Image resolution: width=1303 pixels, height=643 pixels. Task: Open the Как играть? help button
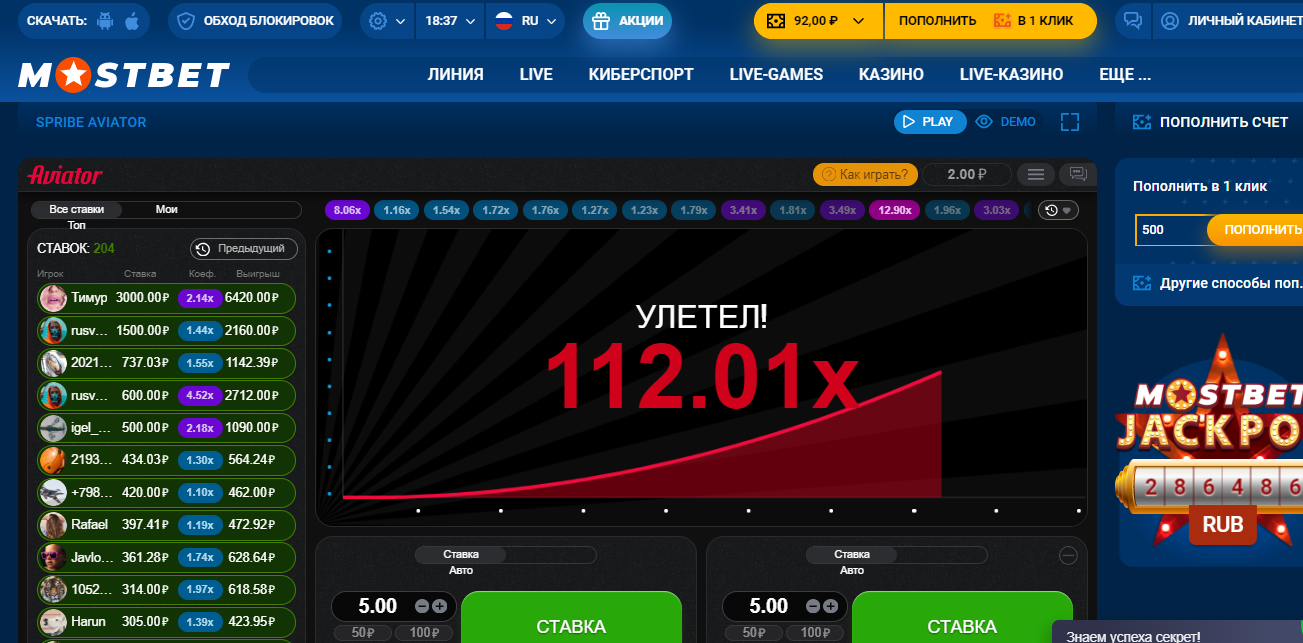click(865, 174)
